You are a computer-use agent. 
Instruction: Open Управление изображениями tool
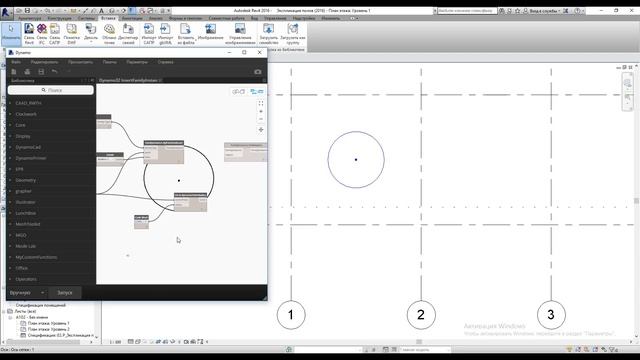click(240, 33)
